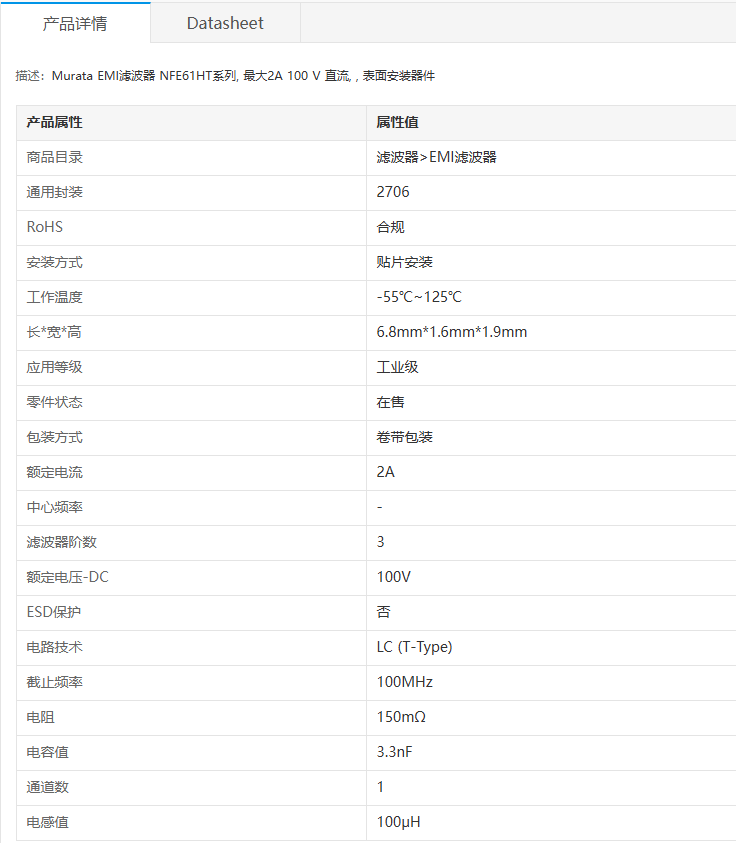Click the 产品属性 column header
Image resolution: width=736 pixels, height=843 pixels.
(54, 123)
